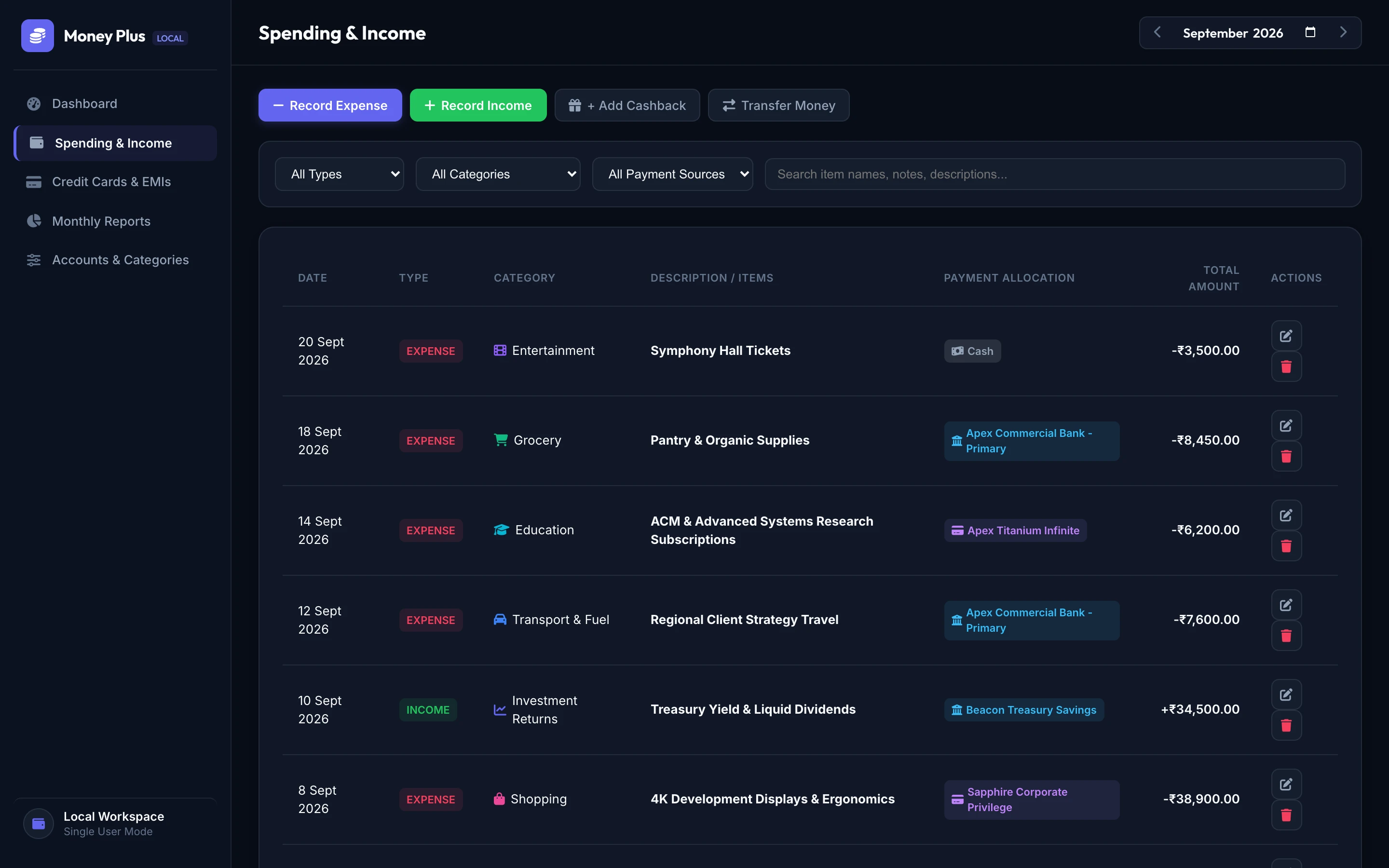The image size is (1389, 868).
Task: Delete the 4K Development Displays entry
Action: click(1286, 815)
